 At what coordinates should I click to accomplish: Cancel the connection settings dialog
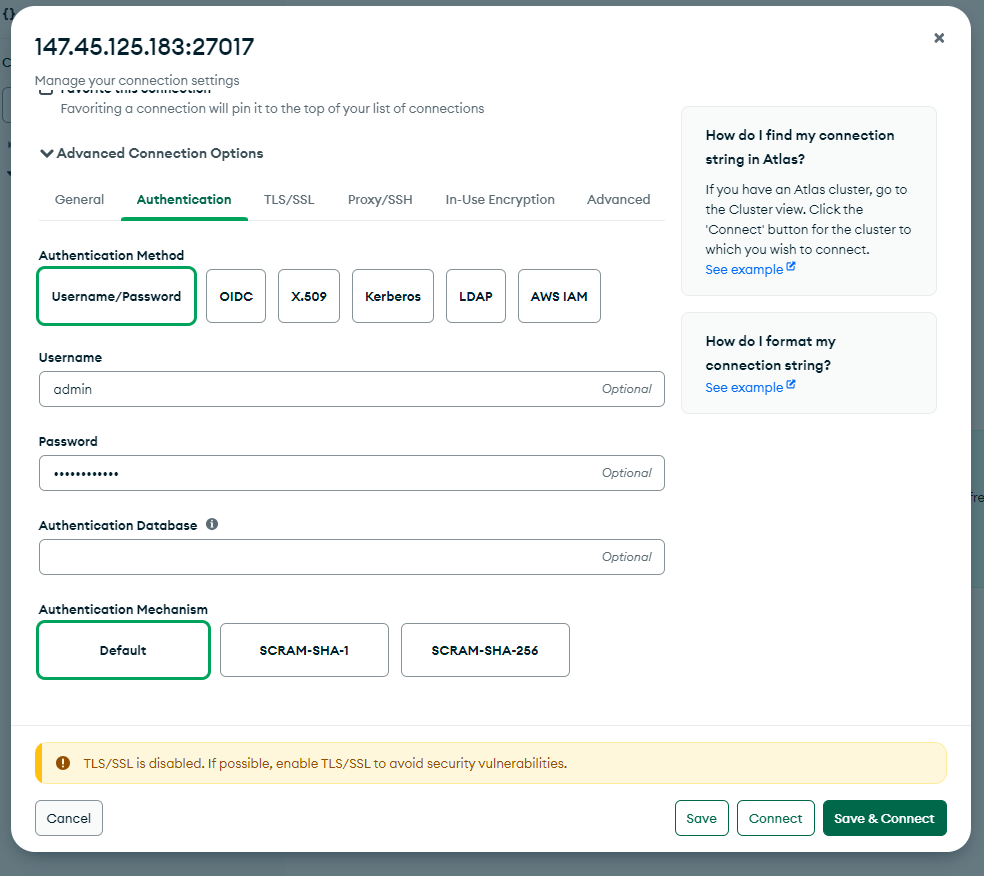pyautogui.click(x=68, y=818)
